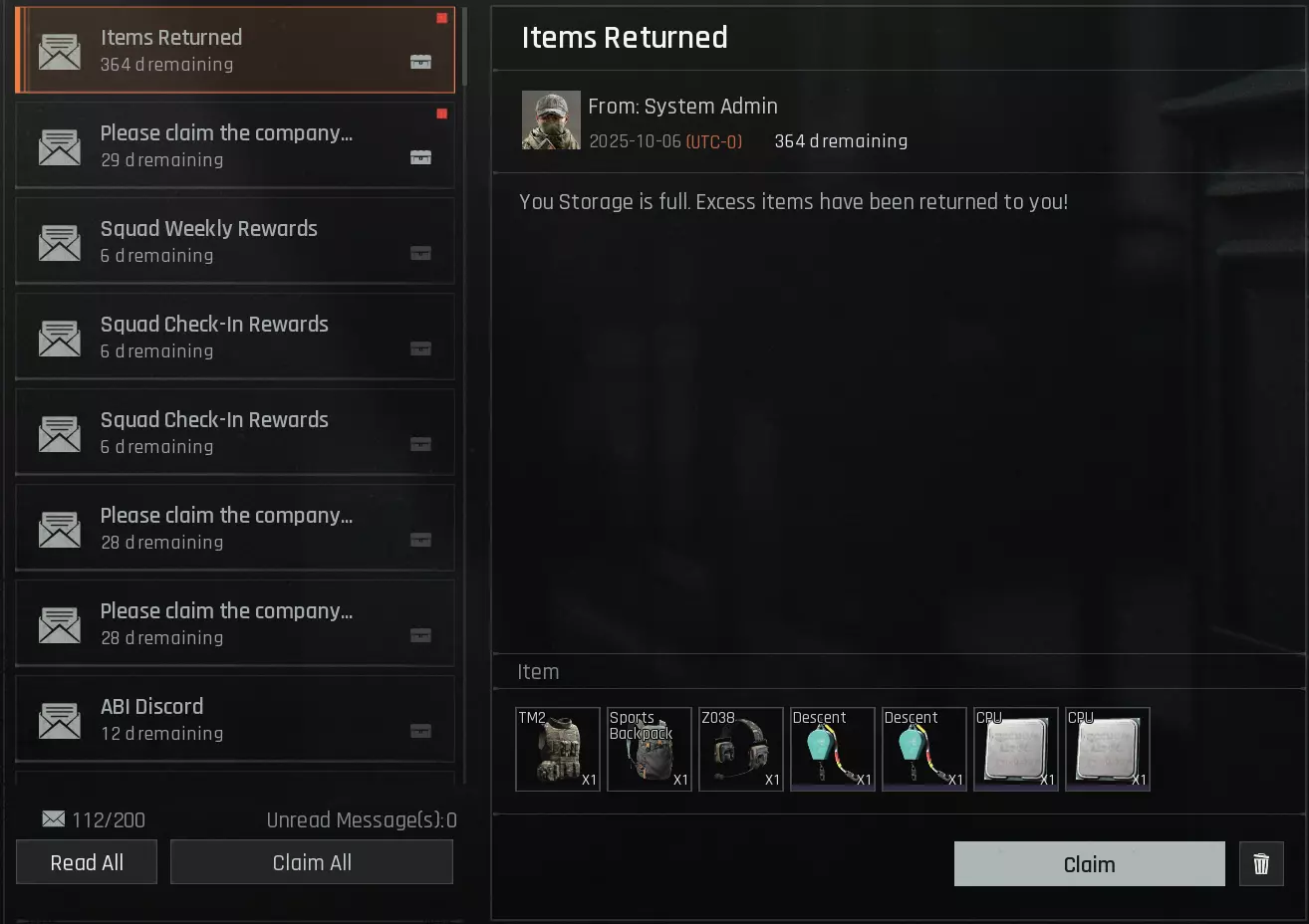Click the envelope icon of Squad Weekly Rewards

click(x=60, y=242)
